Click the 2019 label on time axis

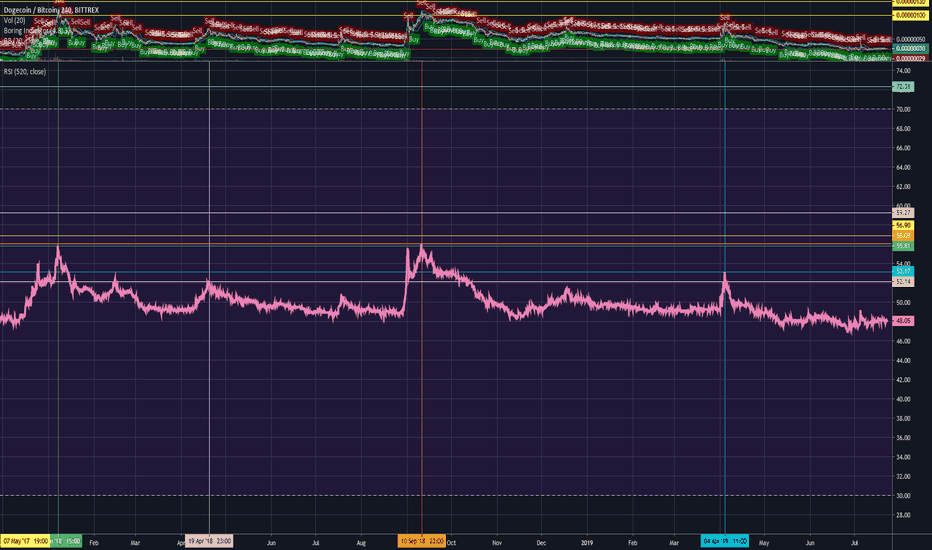click(587, 542)
